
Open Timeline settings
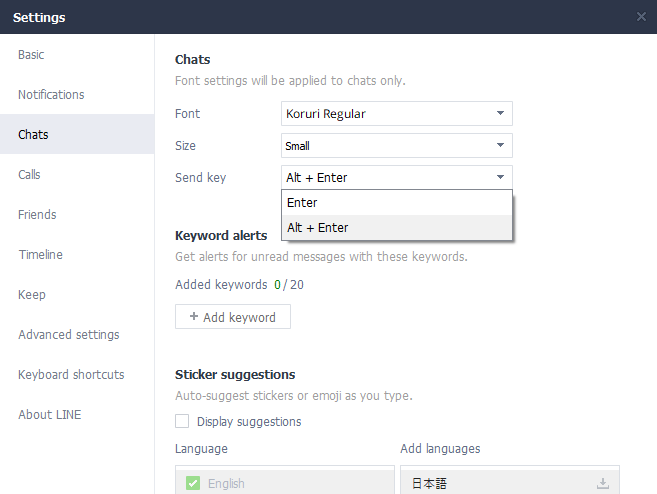(41, 255)
